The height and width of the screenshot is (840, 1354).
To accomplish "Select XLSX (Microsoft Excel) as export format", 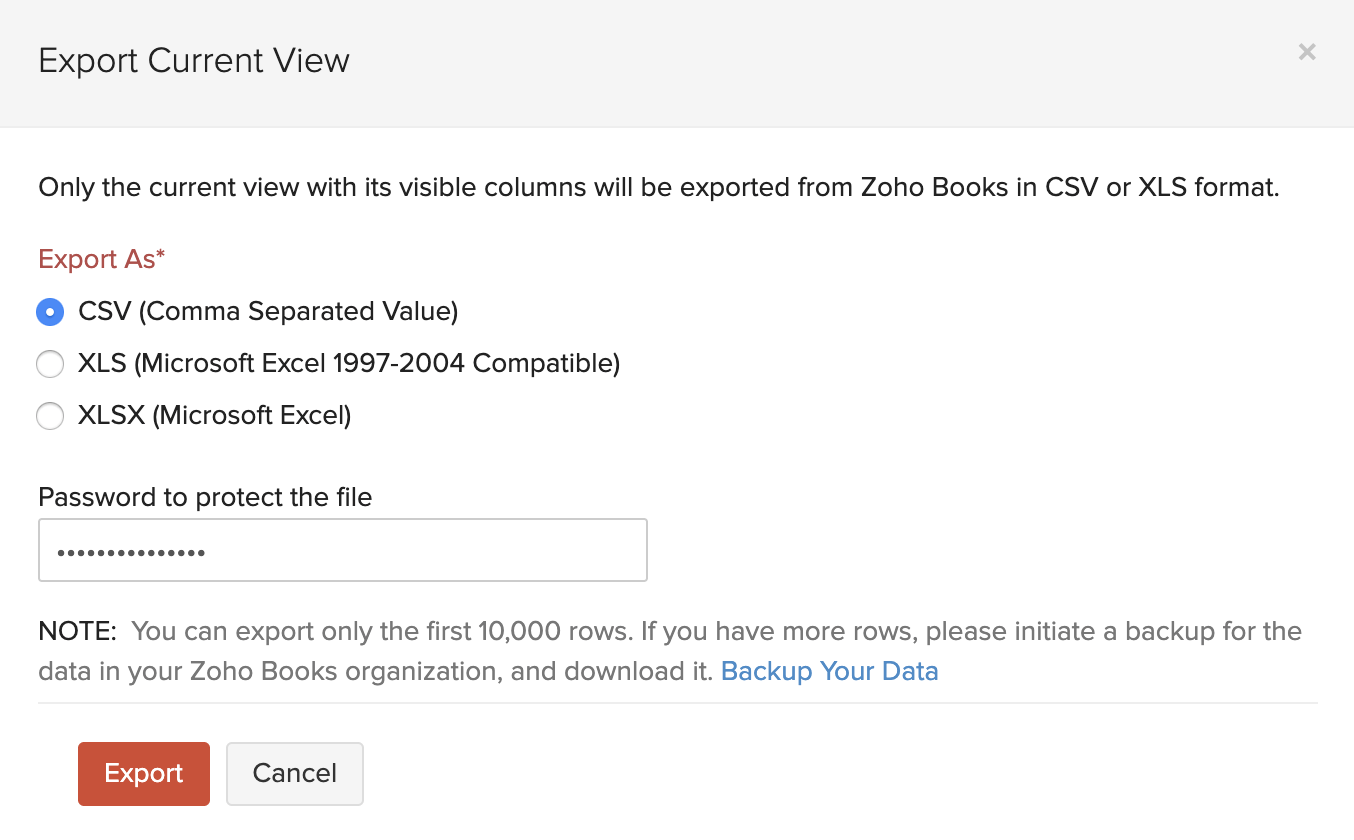I will point(50,416).
